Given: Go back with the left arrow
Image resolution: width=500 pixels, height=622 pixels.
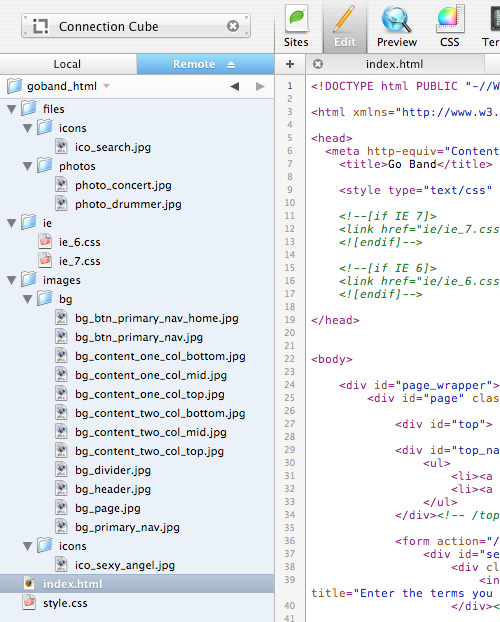Looking at the screenshot, I should [235, 86].
